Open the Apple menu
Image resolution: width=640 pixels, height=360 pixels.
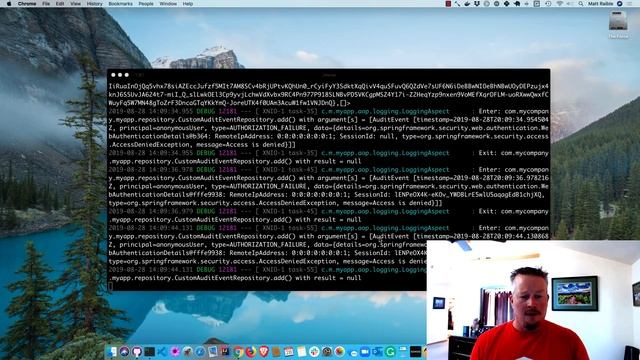(x=9, y=4)
